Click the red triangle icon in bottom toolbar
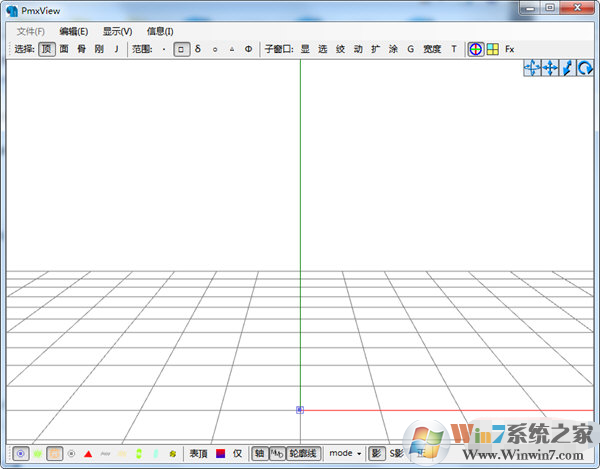The image size is (600, 469). [x=88, y=454]
